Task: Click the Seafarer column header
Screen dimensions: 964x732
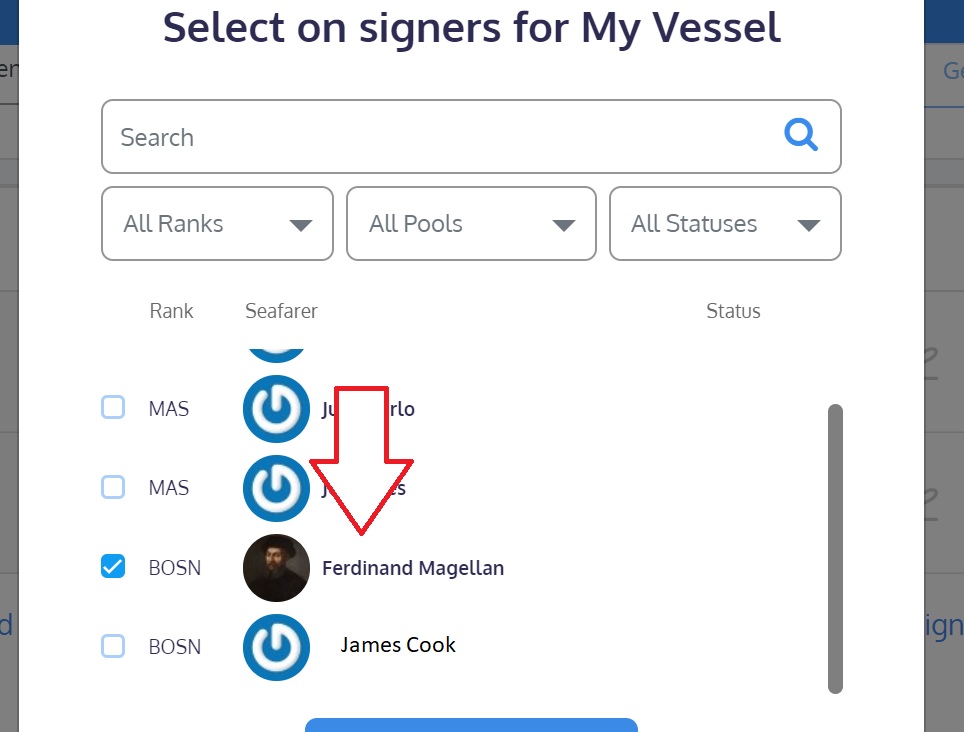Action: (x=281, y=311)
